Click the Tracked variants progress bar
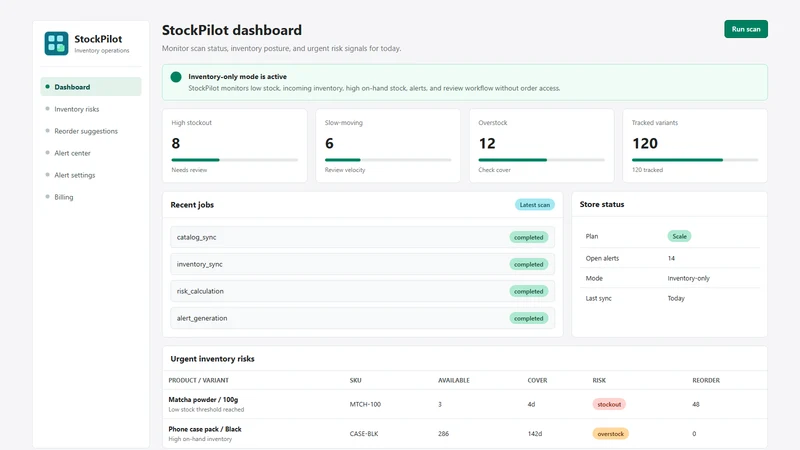800x450 pixels. point(695,160)
